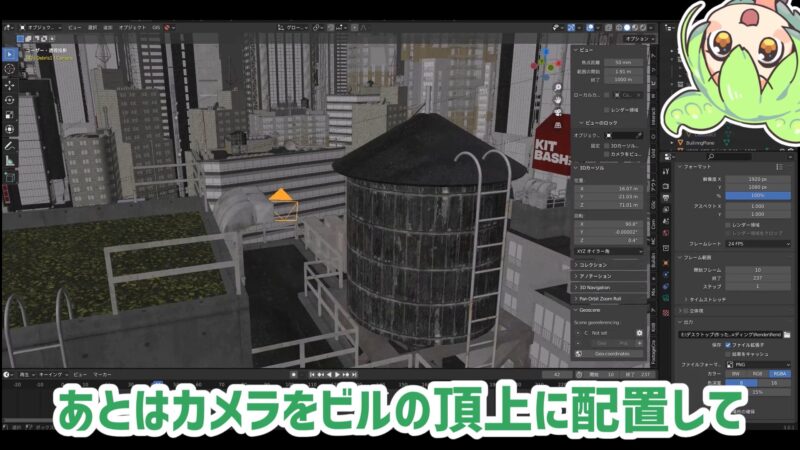Viewport: 800px width, 450px height.
Task: Enable the 3D cursor lock checkbox
Action: [x=608, y=145]
